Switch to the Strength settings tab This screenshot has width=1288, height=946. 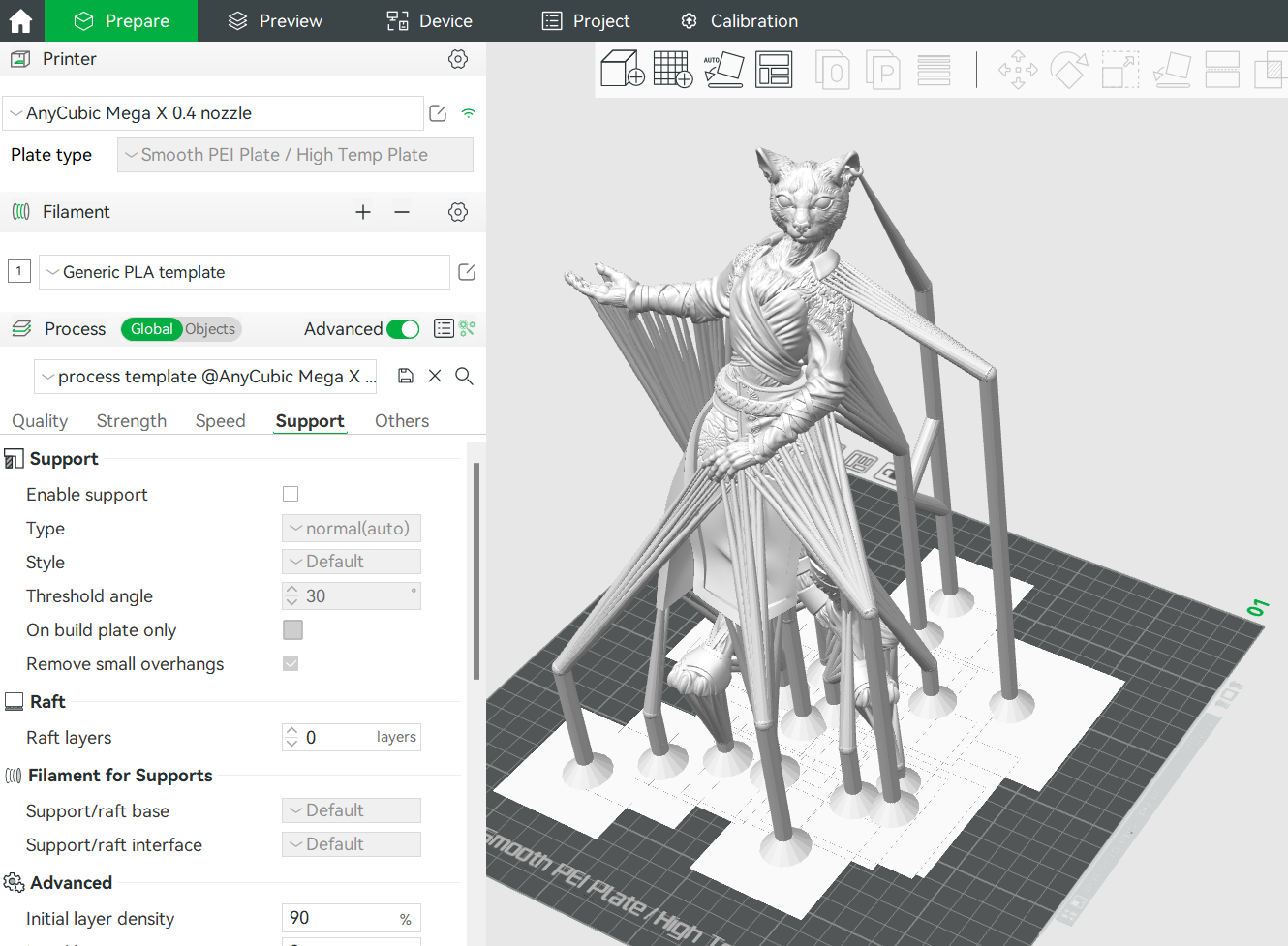pyautogui.click(x=132, y=421)
